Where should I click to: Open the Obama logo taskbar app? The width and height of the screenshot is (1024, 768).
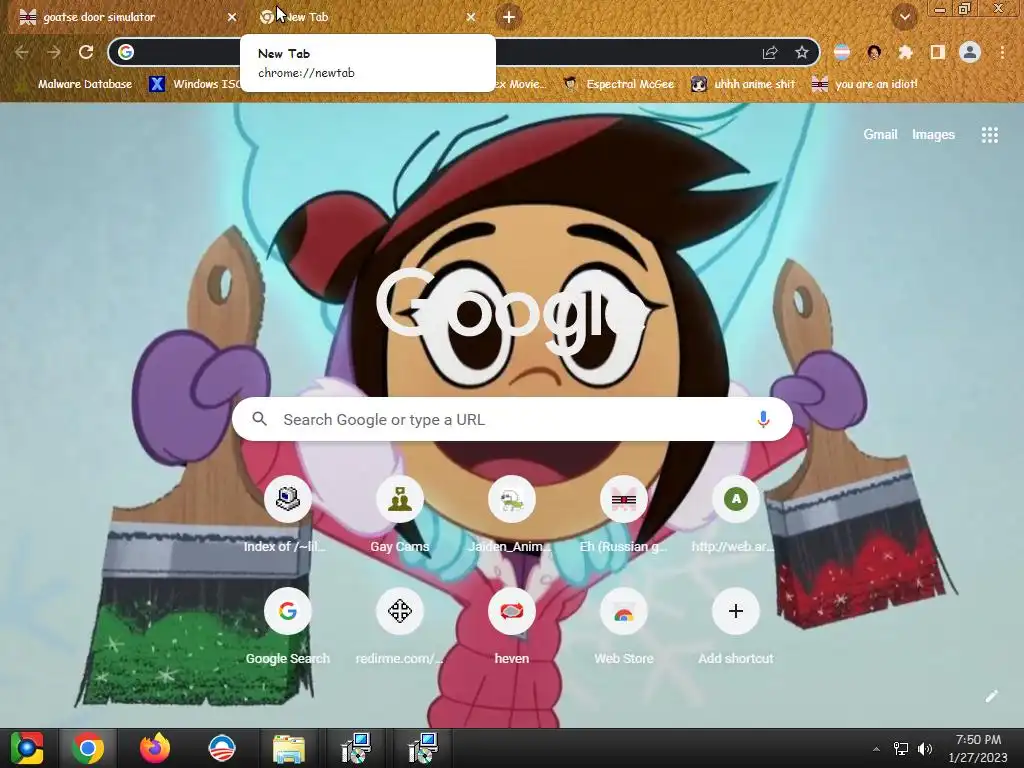click(x=221, y=748)
